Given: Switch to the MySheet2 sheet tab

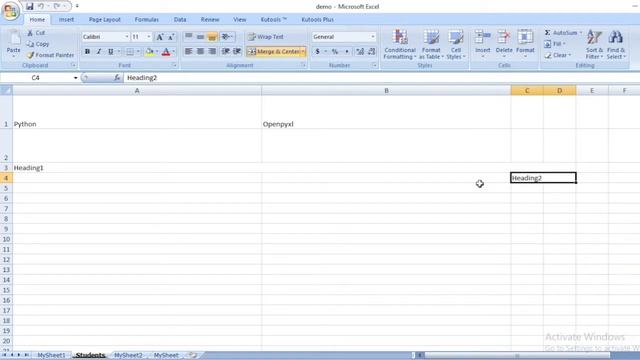Looking at the screenshot, I should pyautogui.click(x=128, y=356).
